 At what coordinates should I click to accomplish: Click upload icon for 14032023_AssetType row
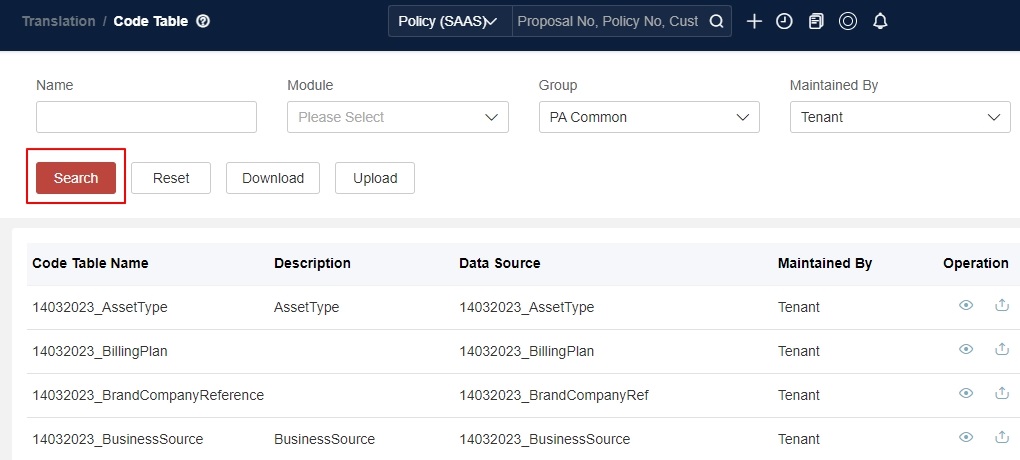coord(1001,306)
